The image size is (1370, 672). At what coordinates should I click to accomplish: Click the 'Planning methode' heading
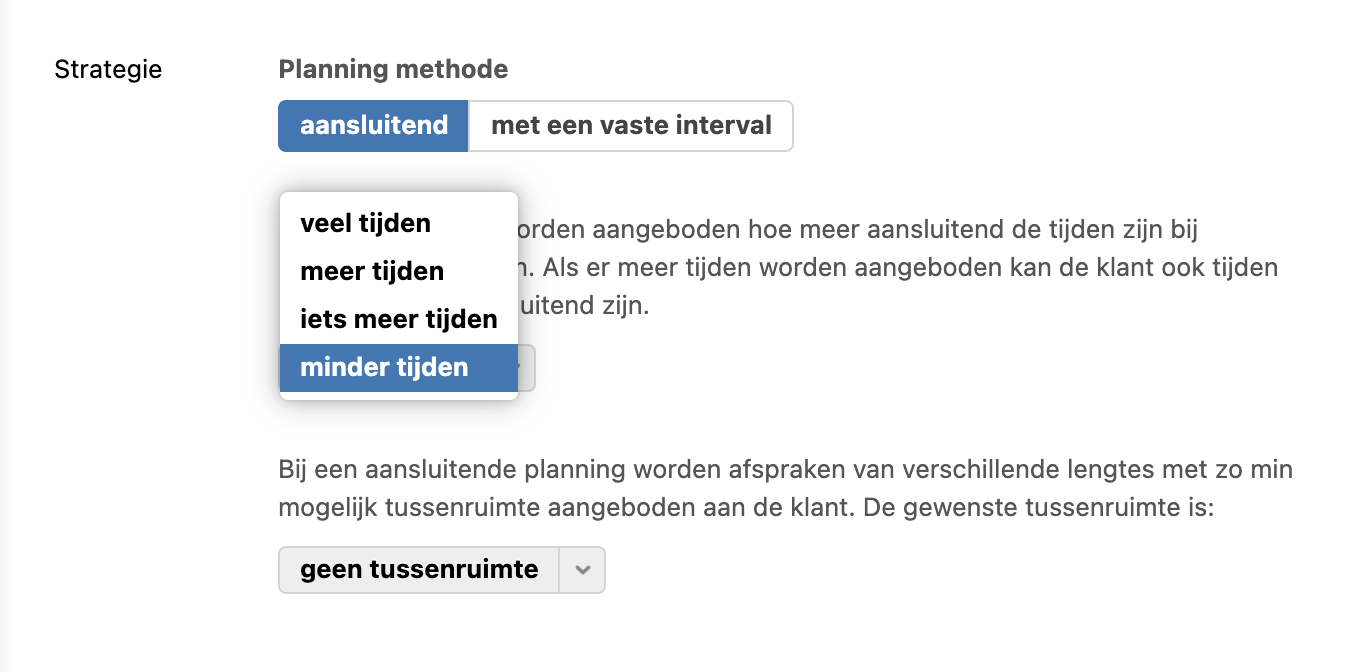pyautogui.click(x=393, y=70)
